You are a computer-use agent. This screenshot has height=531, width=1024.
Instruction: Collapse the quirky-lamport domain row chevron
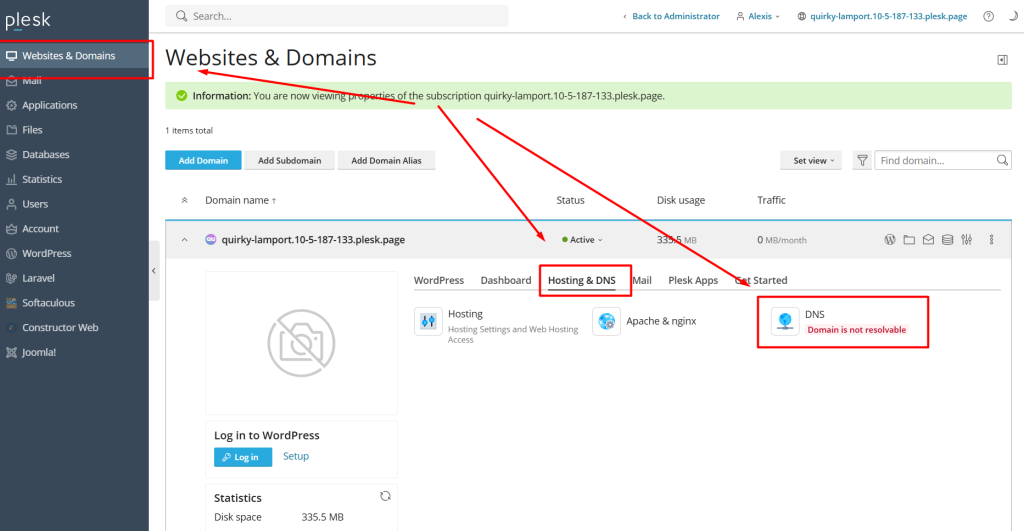point(184,240)
